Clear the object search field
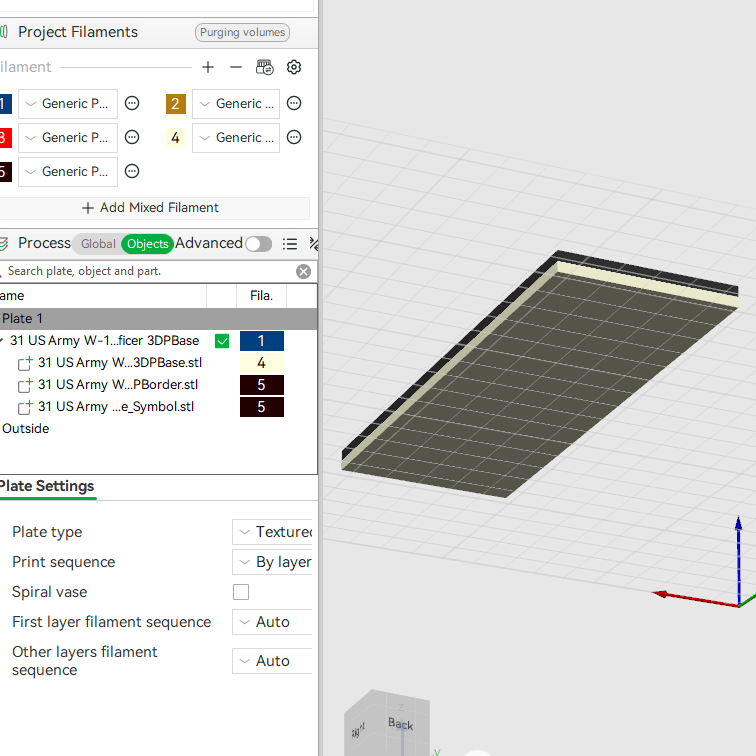Image resolution: width=756 pixels, height=756 pixels. click(303, 271)
